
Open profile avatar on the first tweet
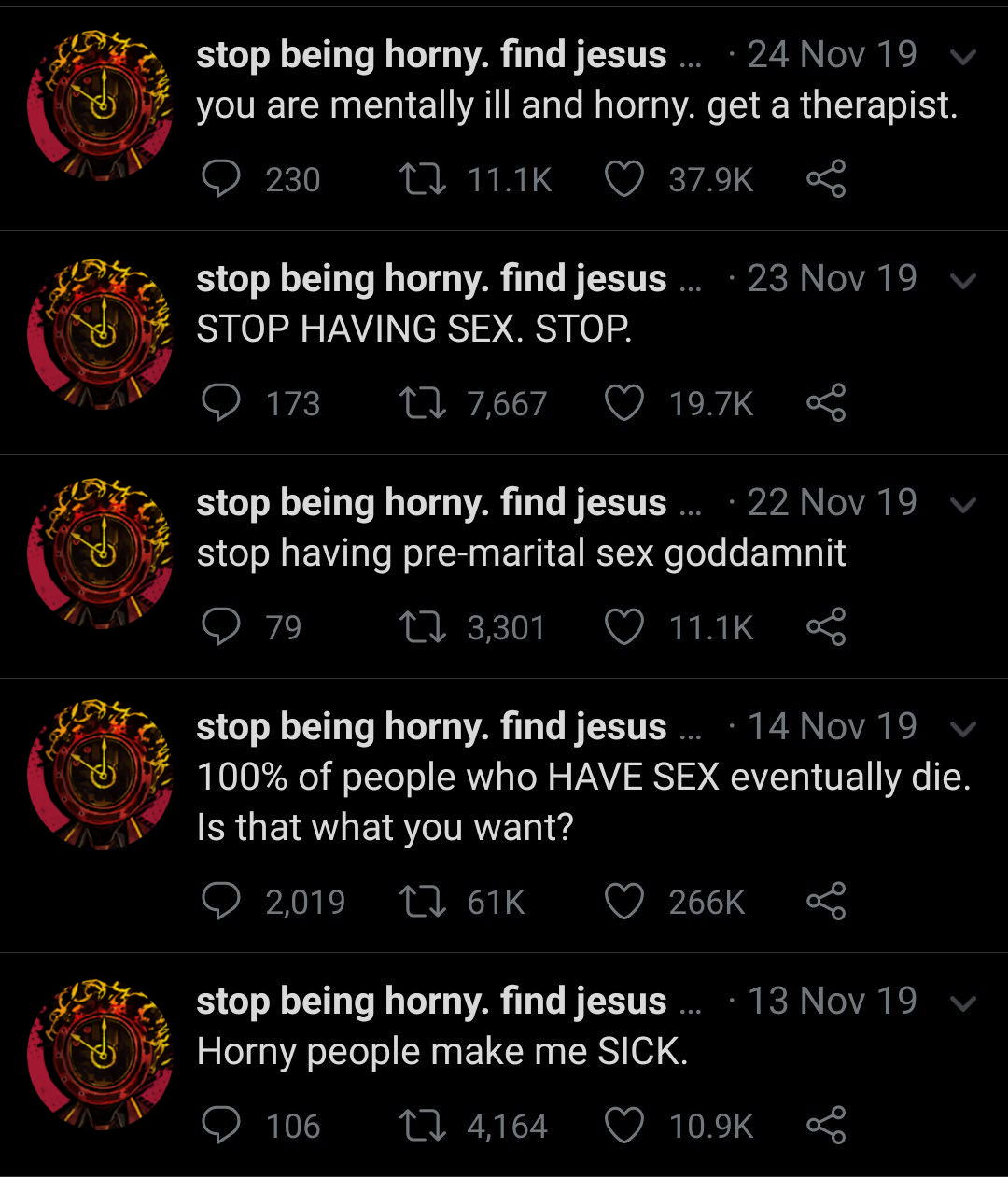click(x=100, y=105)
